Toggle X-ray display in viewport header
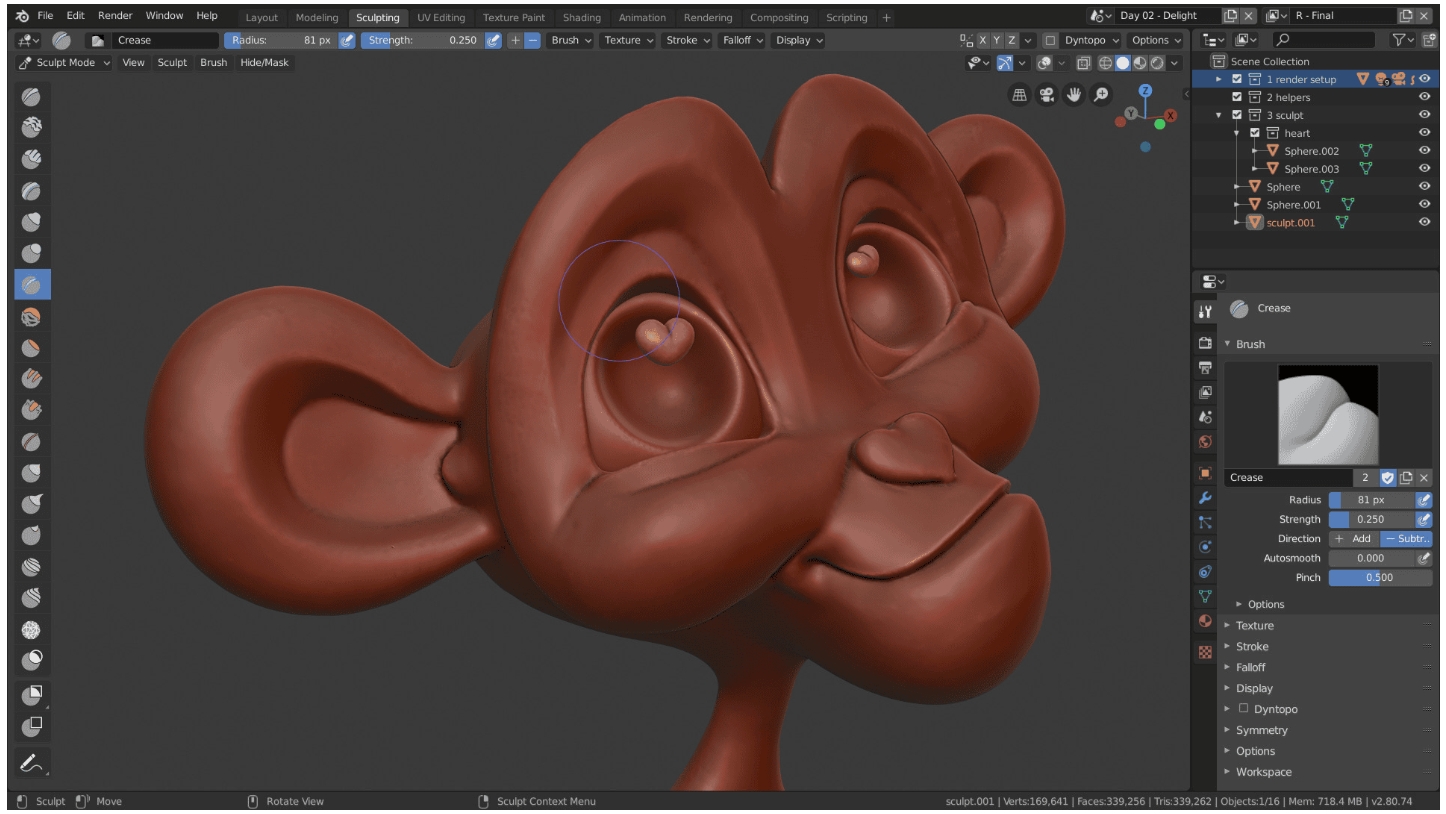1446x814 pixels. (1086, 62)
